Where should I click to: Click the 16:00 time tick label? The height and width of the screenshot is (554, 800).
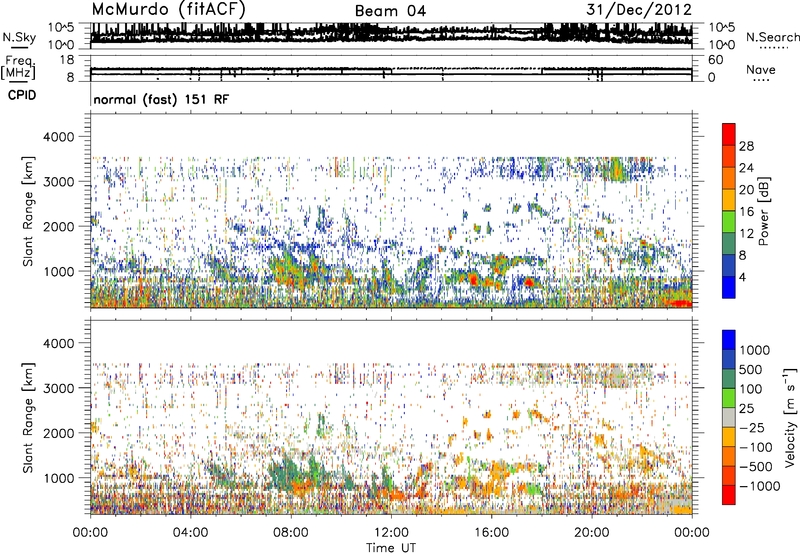coord(491,533)
